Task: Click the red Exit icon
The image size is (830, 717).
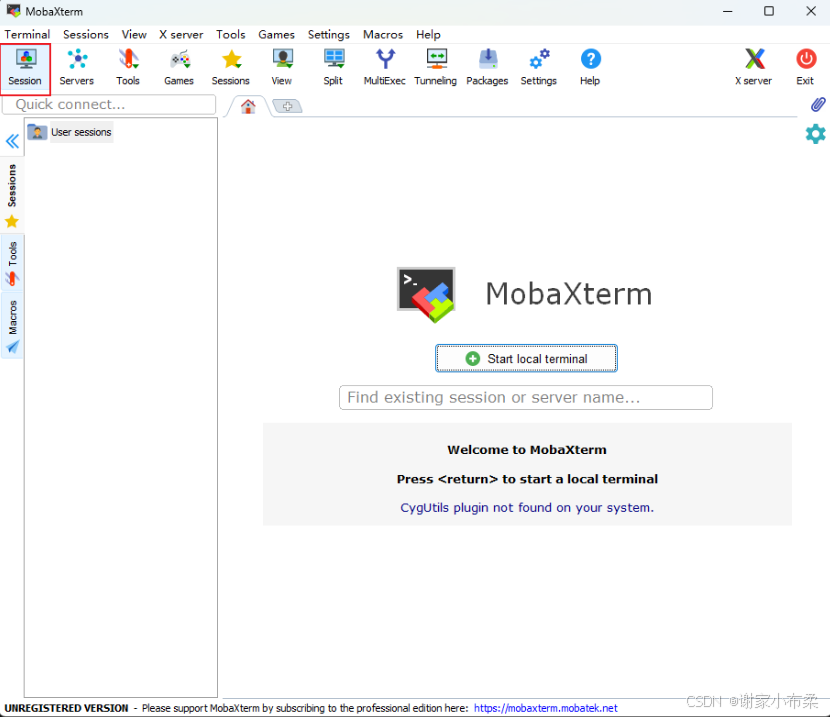Action: (806, 68)
